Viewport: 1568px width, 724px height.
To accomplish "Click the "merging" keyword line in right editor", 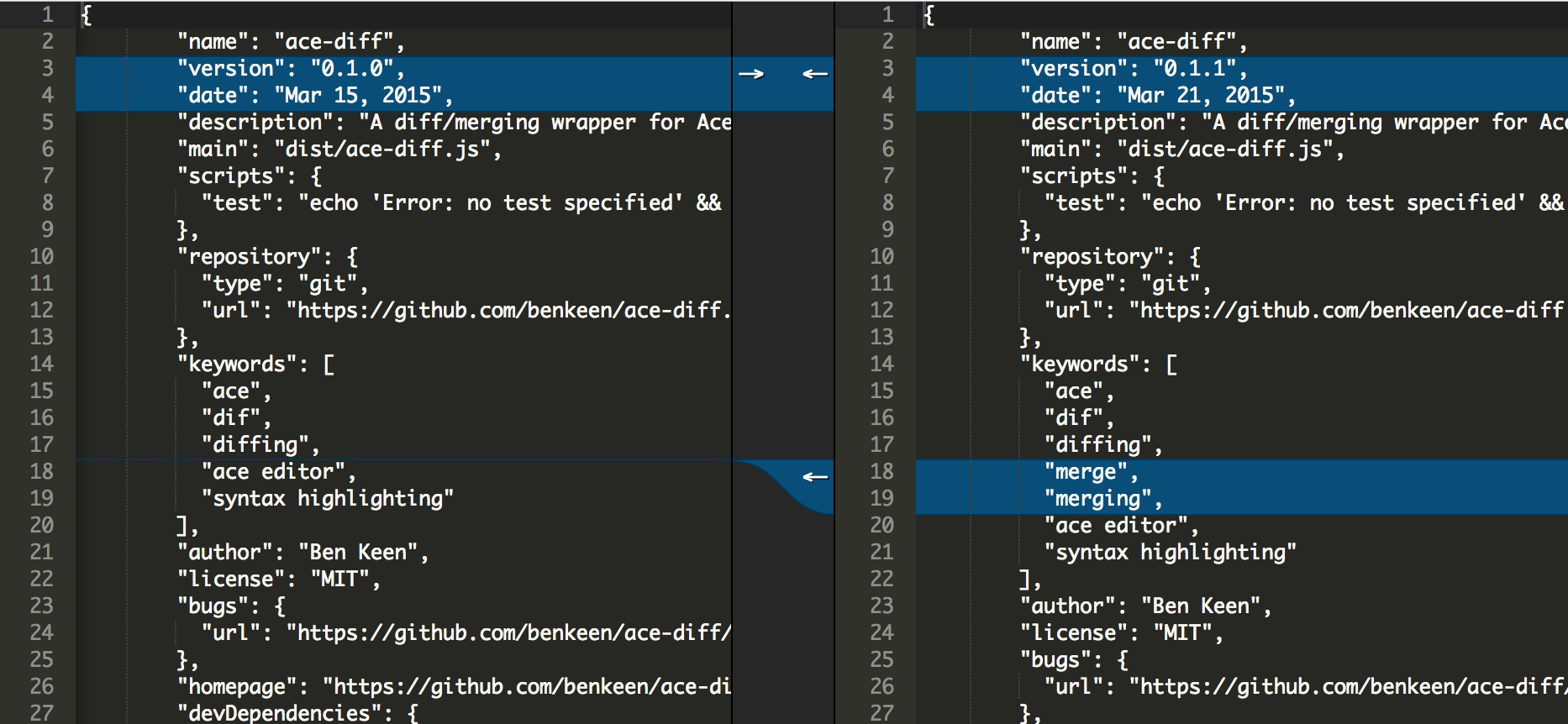I will [x=1103, y=499].
